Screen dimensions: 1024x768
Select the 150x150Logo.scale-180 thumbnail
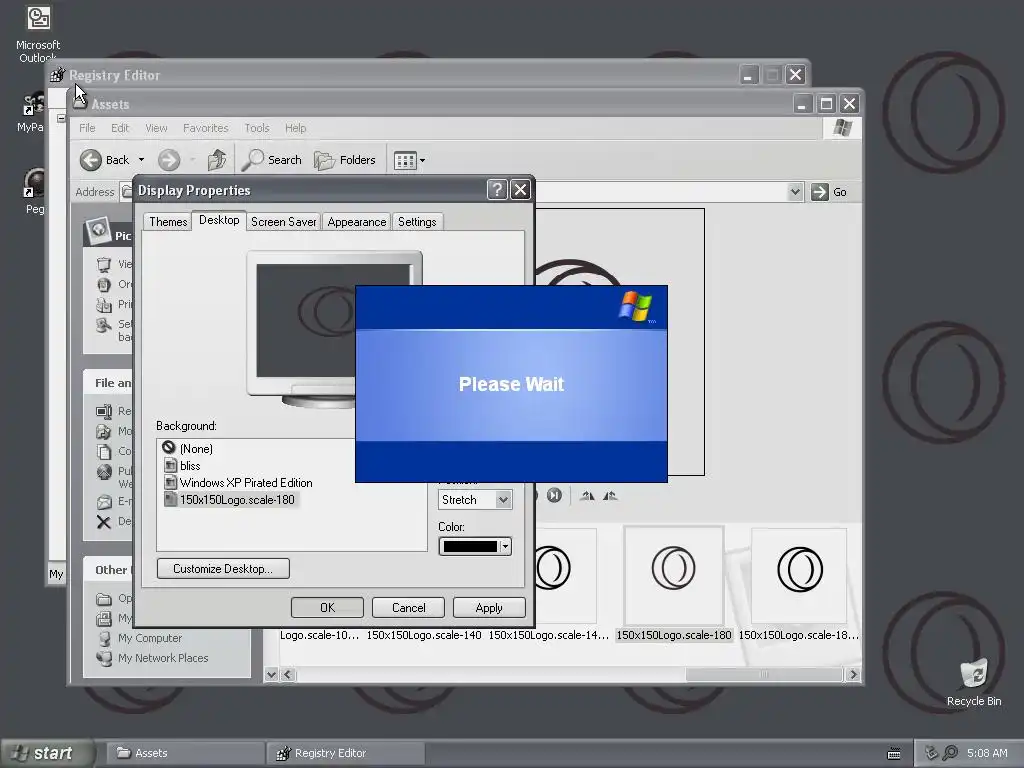click(x=674, y=575)
